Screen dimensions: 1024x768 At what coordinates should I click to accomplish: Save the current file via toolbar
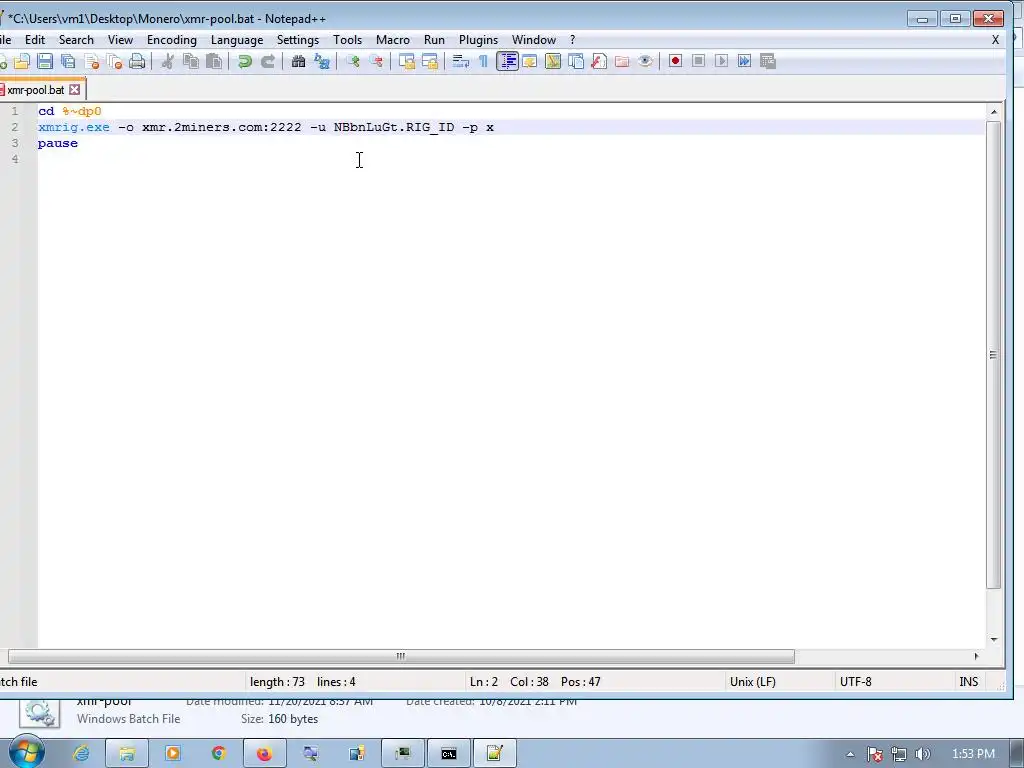44,61
